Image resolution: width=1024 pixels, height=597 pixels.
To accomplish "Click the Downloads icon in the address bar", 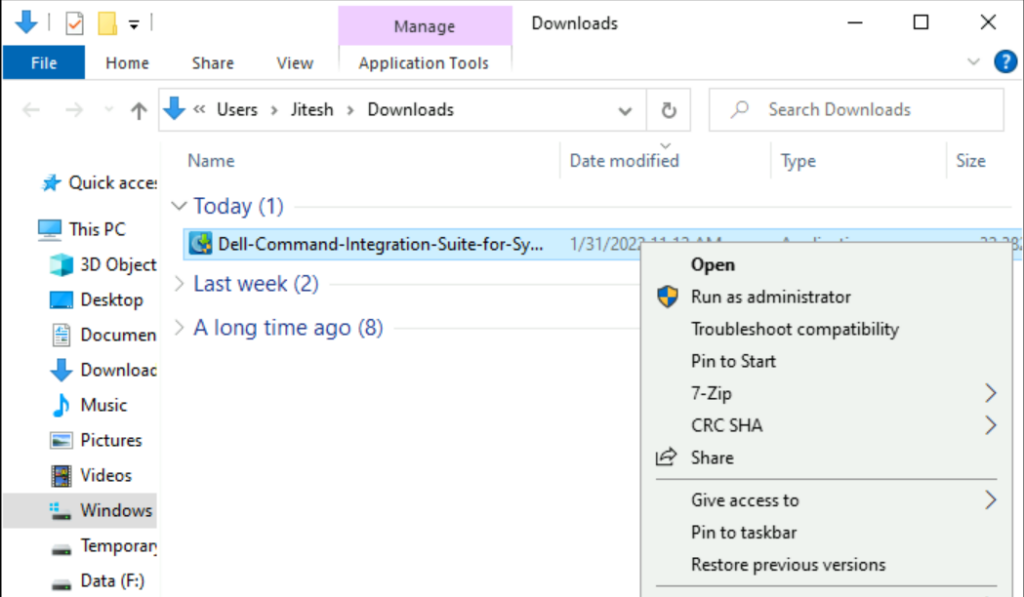I will tap(175, 108).
